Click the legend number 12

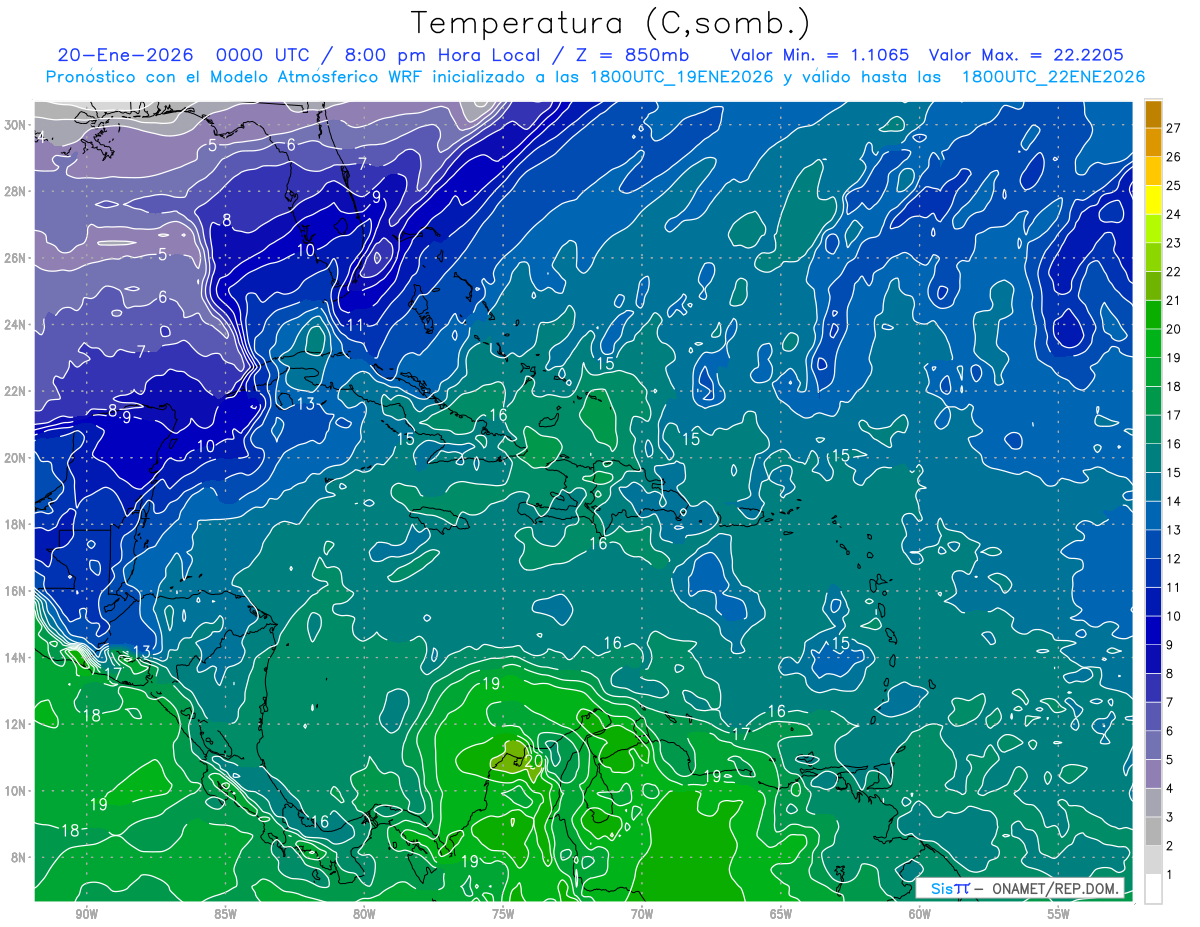(x=1174, y=559)
